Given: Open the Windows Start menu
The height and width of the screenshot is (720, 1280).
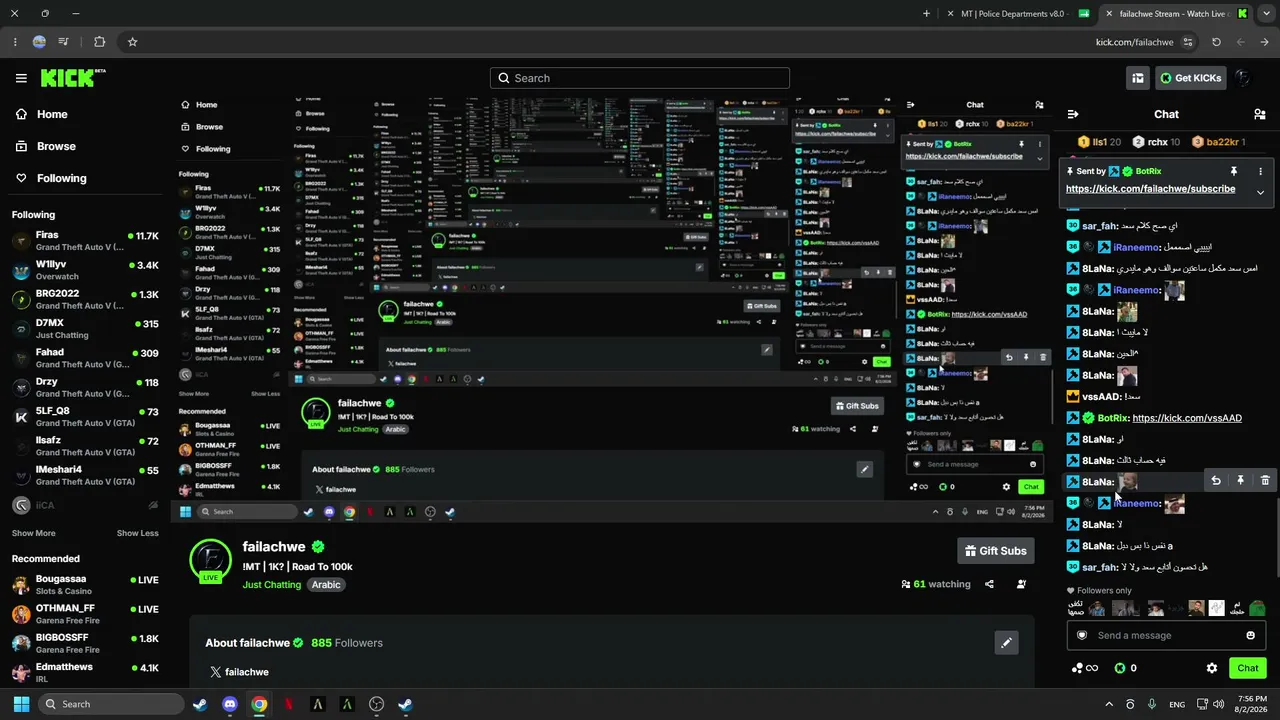Looking at the screenshot, I should (x=20, y=704).
